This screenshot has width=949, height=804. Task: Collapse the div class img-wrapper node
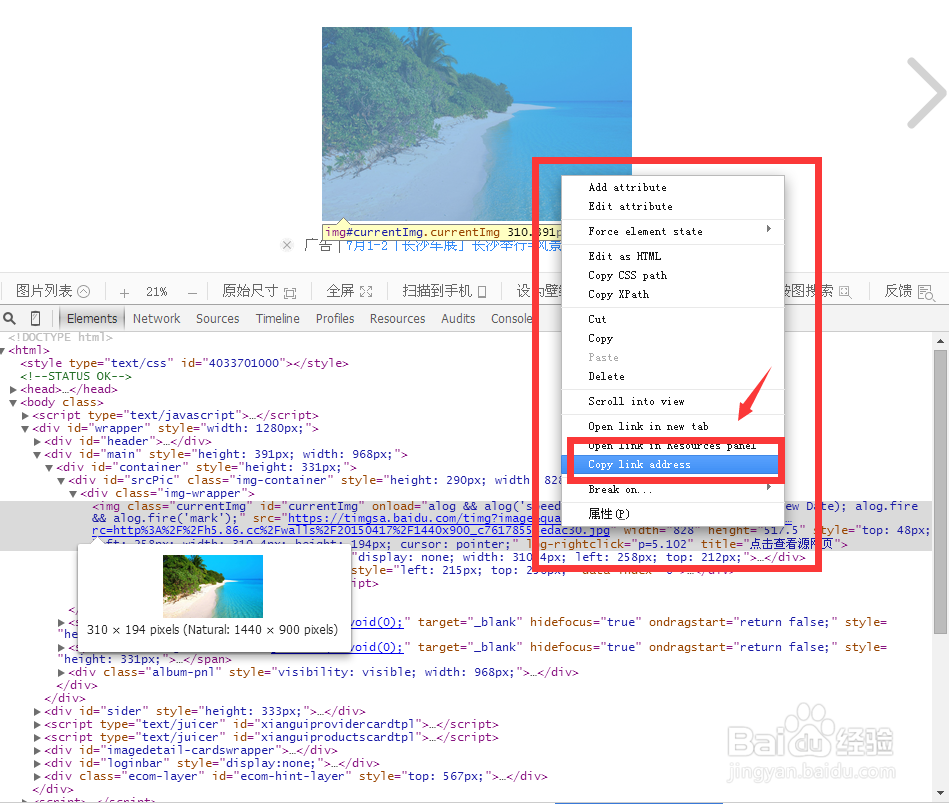point(73,493)
